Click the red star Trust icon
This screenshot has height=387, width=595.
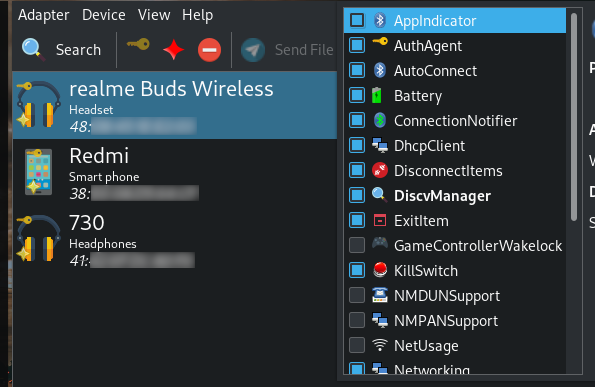(173, 50)
